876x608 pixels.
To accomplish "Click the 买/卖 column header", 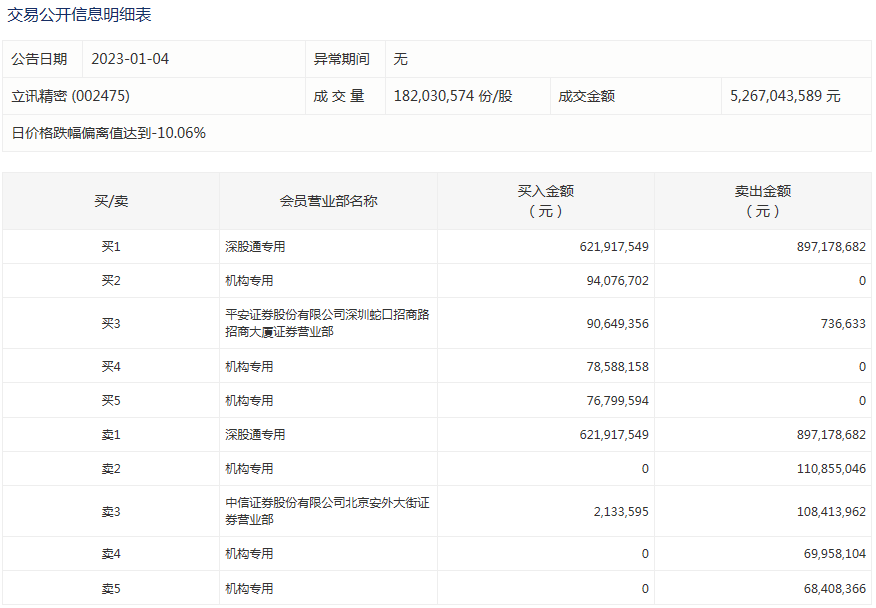I will pos(111,201).
